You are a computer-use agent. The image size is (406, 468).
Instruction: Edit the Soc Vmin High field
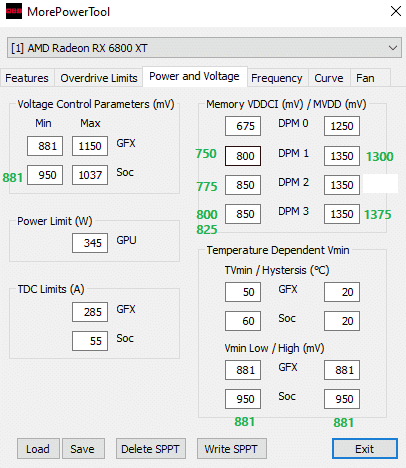click(x=342, y=399)
